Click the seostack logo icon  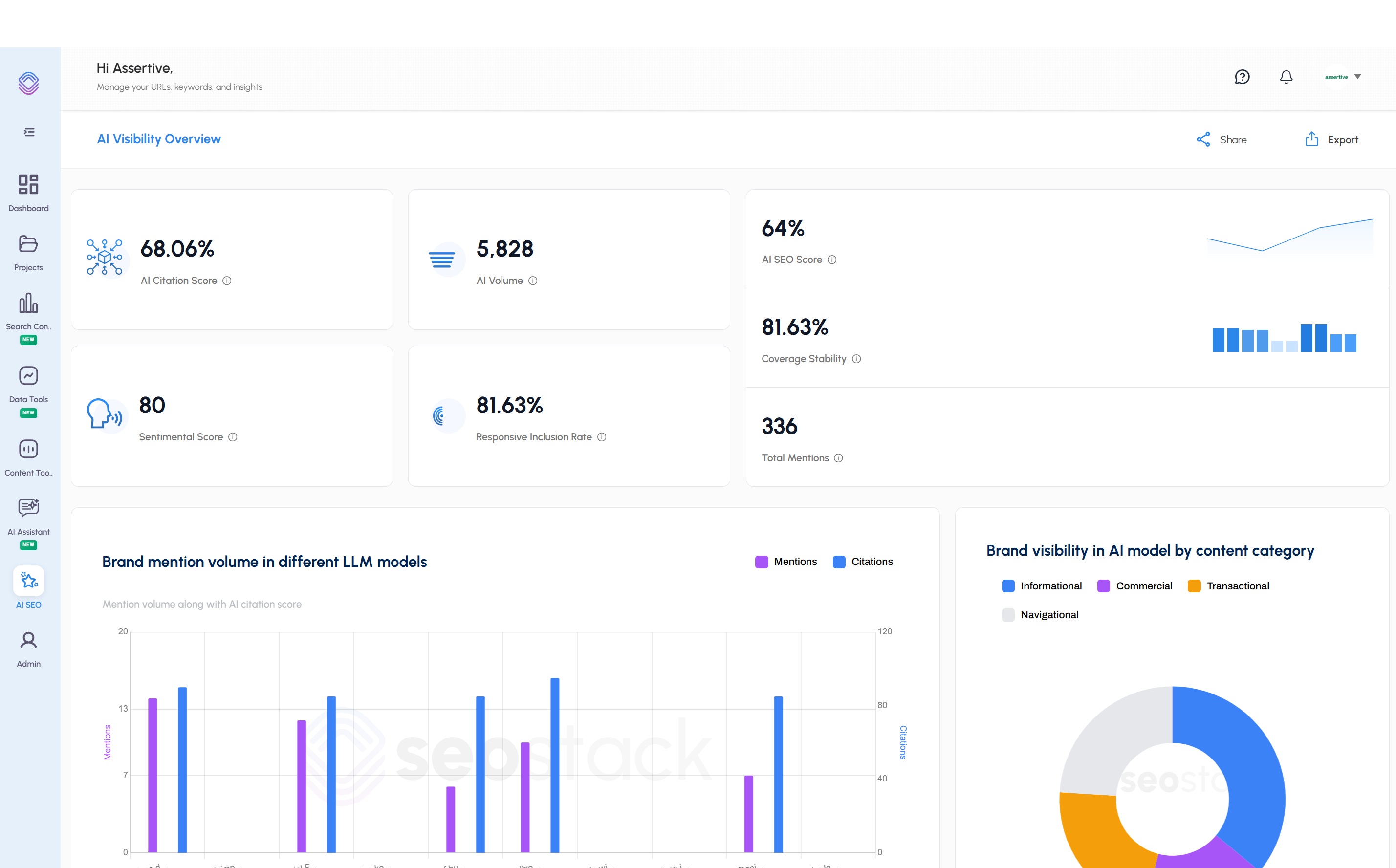[x=29, y=83]
